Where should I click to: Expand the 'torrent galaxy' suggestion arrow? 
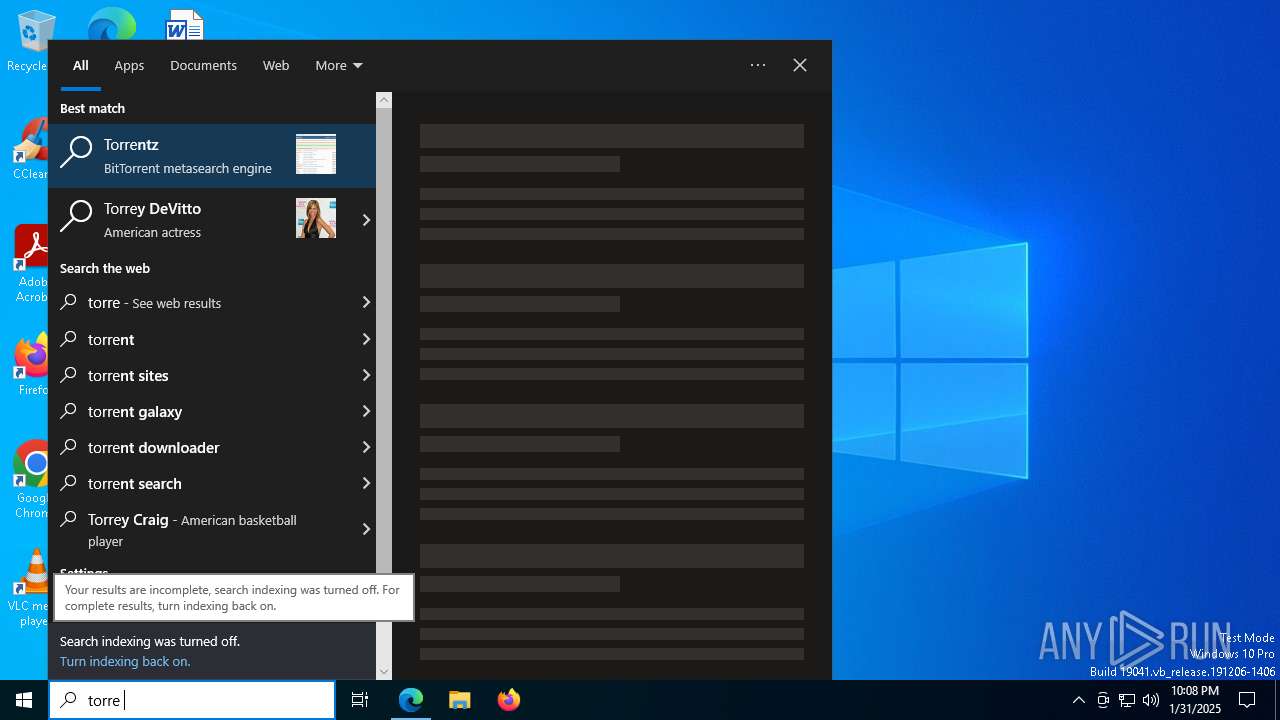366,411
